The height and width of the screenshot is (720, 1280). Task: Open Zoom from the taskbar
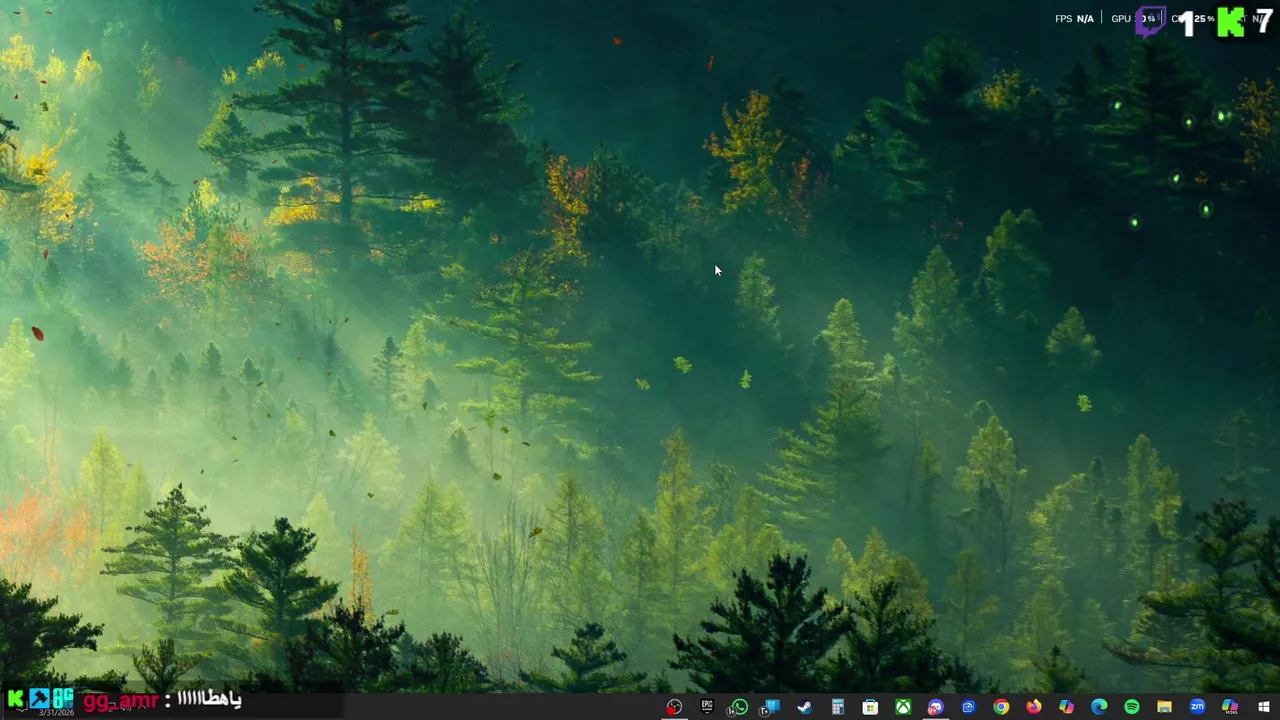(1197, 707)
